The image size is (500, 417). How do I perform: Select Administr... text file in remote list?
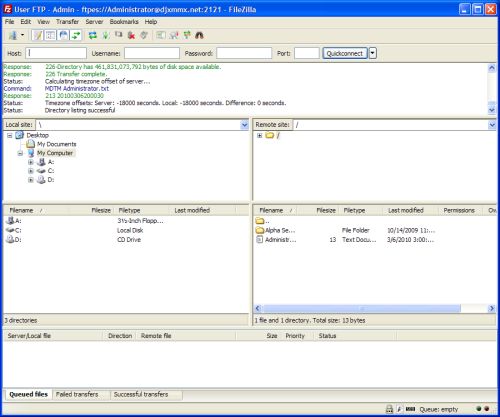(276, 240)
